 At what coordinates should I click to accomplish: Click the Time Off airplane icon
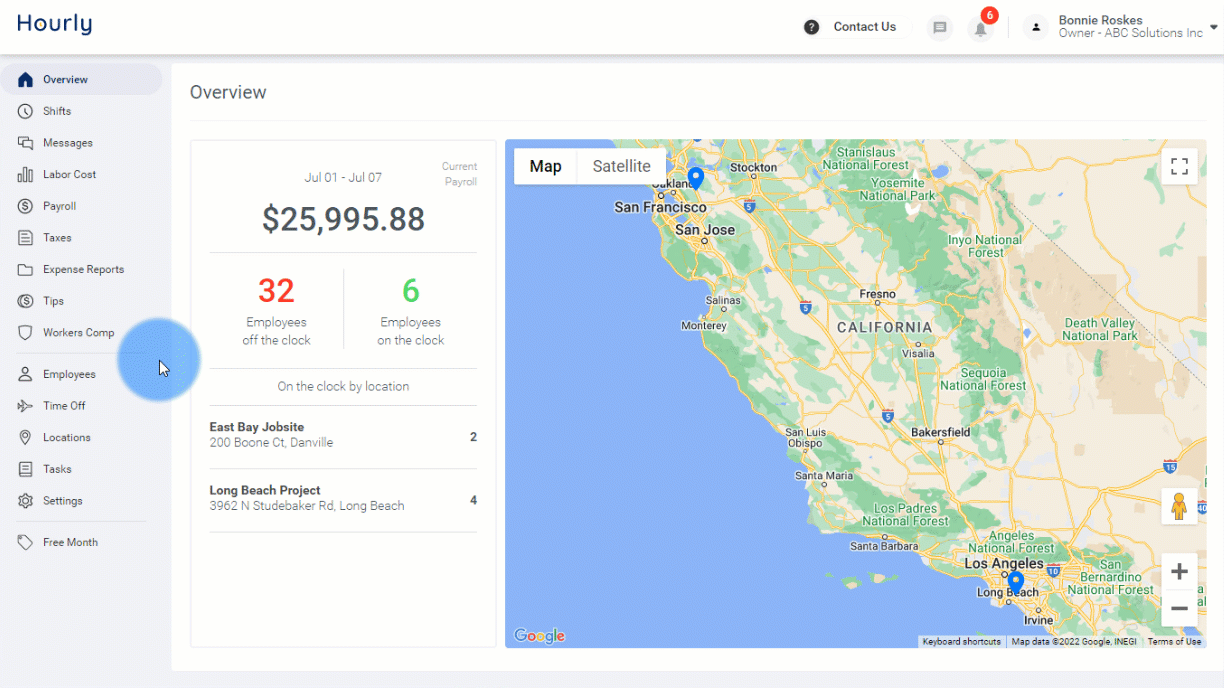click(25, 406)
